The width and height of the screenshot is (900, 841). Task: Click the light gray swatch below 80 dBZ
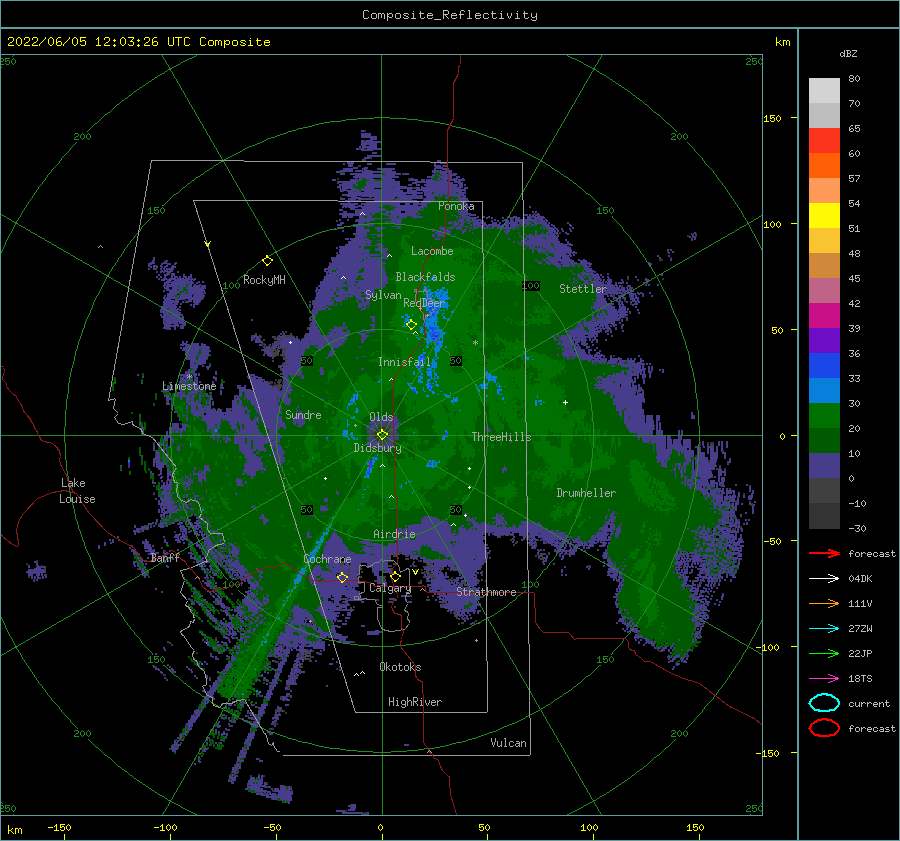[x=824, y=91]
